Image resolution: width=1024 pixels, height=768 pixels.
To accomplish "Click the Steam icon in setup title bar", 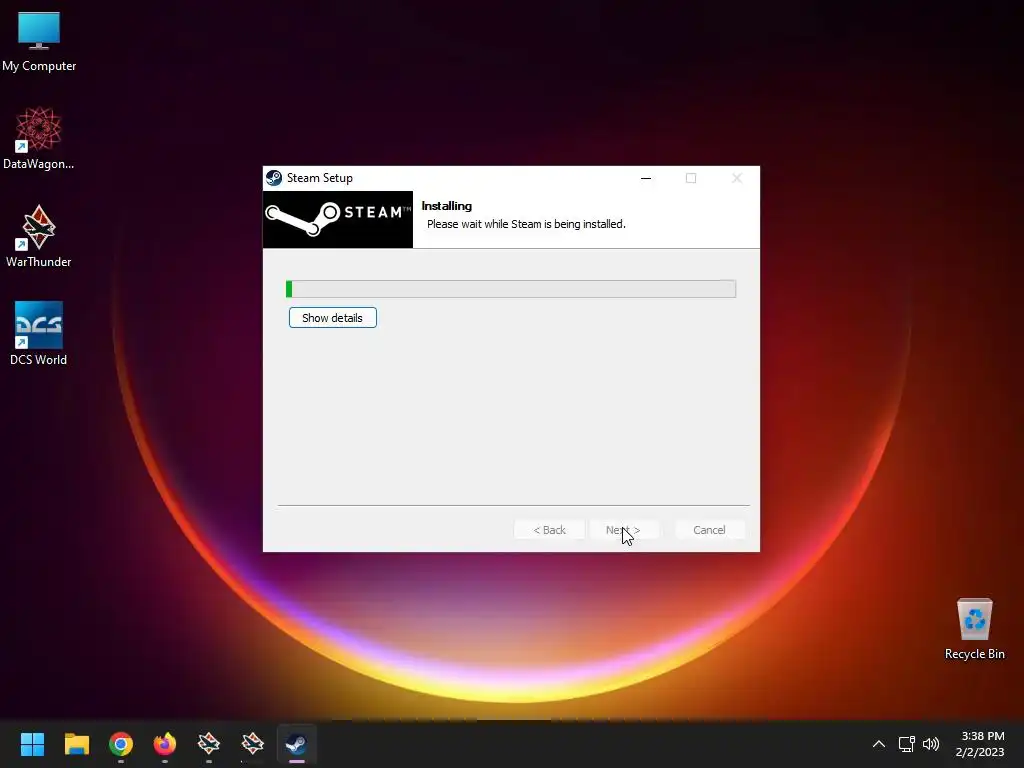I will click(274, 178).
